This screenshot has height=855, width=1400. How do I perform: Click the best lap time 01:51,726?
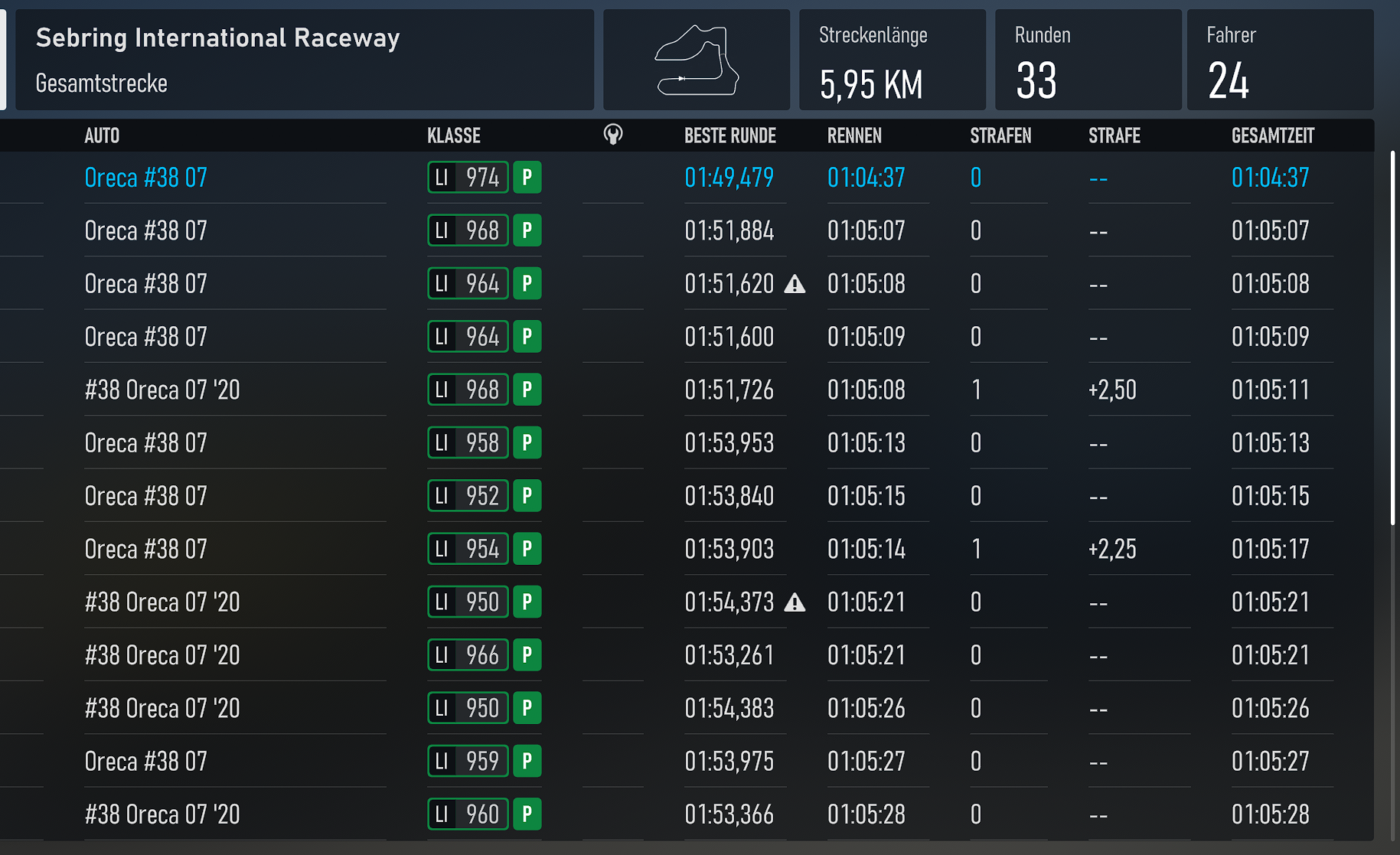coord(729,390)
